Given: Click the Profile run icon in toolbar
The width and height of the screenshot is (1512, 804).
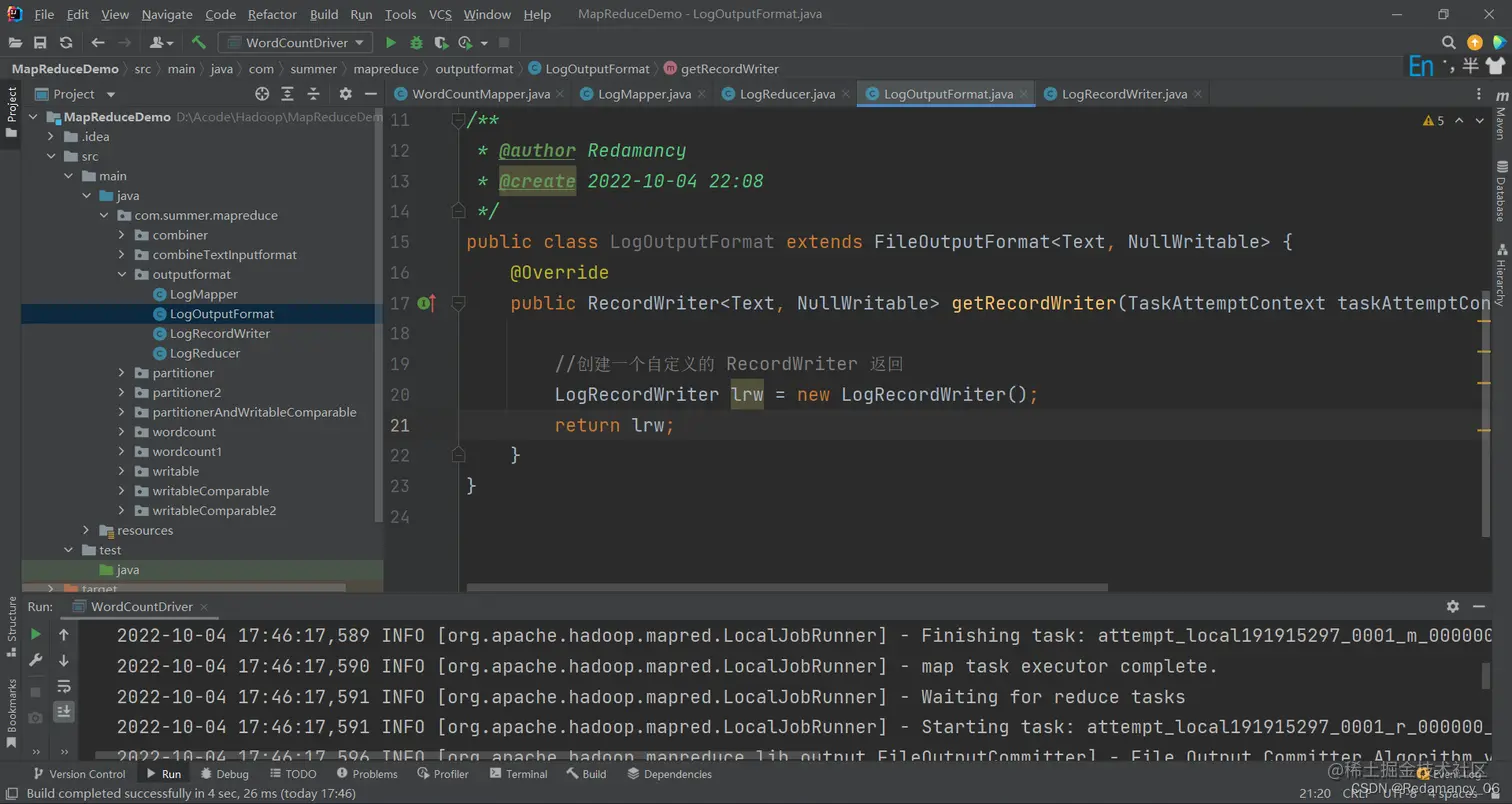Looking at the screenshot, I should [465, 42].
